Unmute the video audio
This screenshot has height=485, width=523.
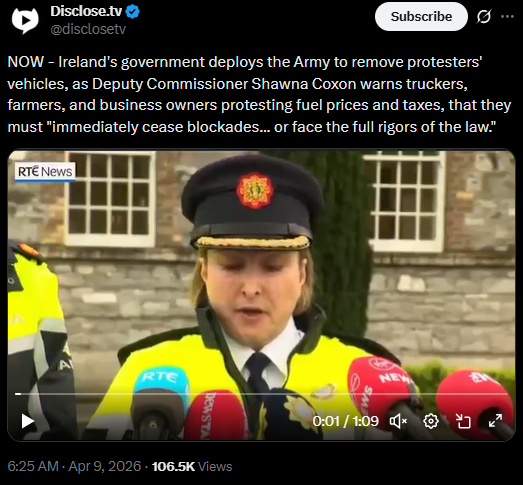click(398, 421)
